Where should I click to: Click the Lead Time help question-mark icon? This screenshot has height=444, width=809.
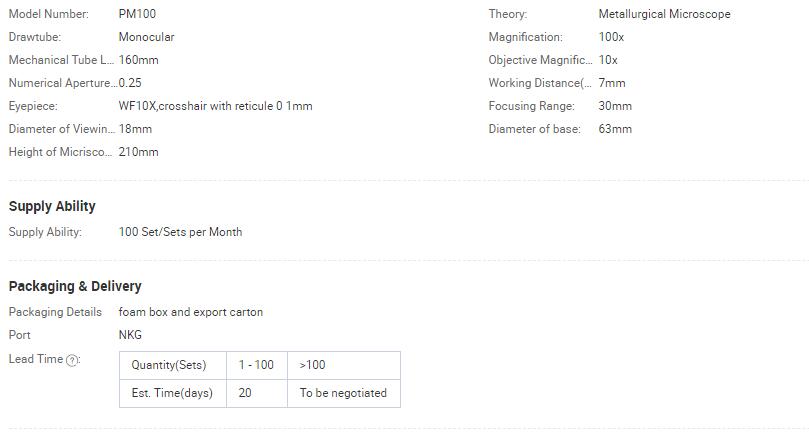coord(73,360)
